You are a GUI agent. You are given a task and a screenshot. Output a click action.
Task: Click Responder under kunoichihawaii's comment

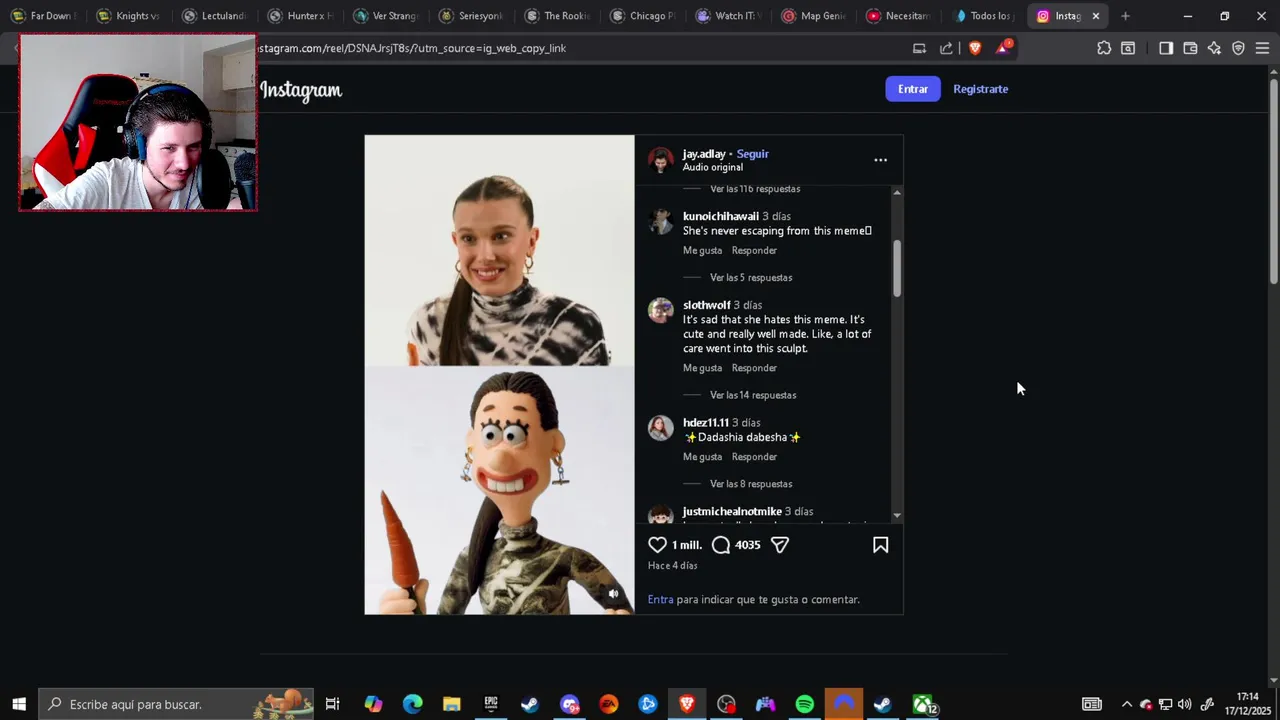[754, 251]
